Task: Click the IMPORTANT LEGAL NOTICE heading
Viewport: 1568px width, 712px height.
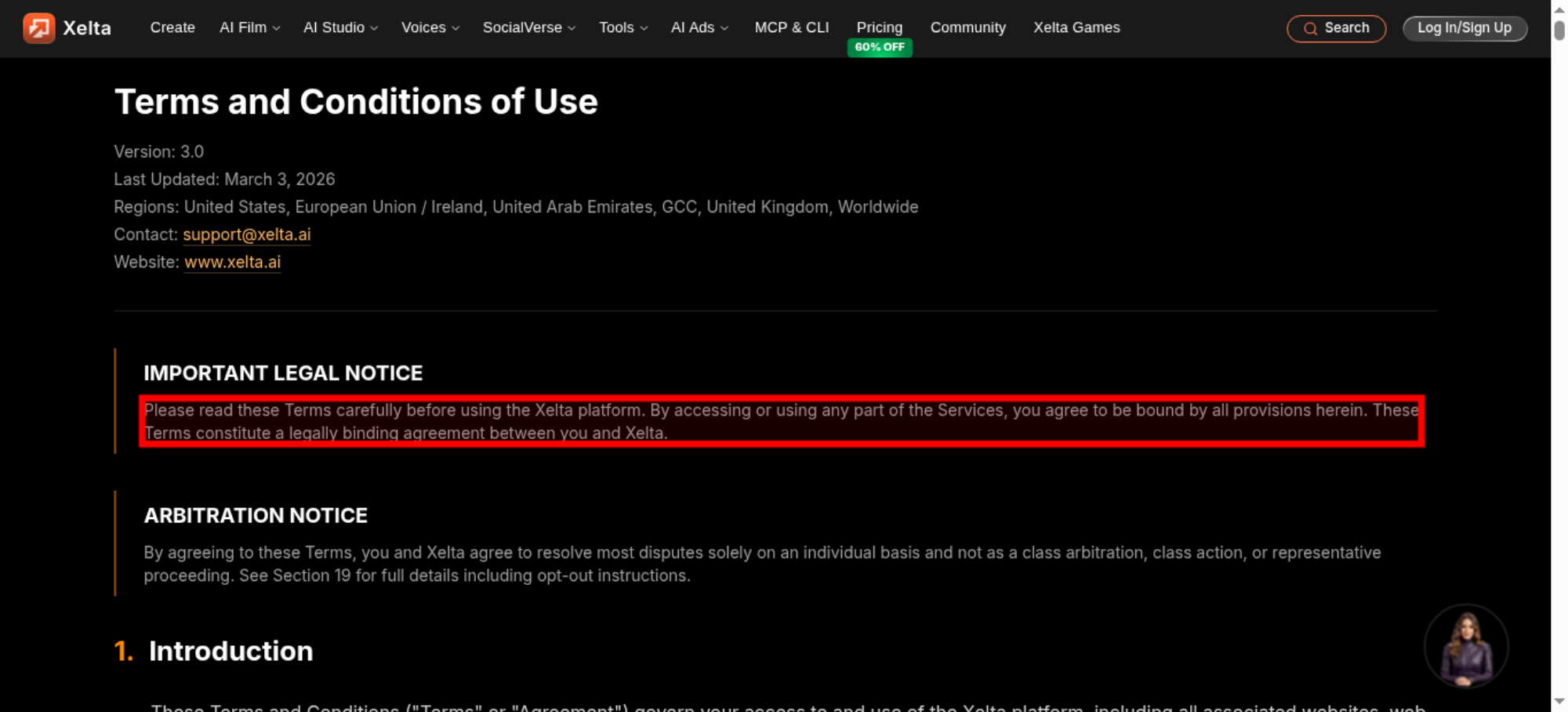Action: click(x=283, y=373)
